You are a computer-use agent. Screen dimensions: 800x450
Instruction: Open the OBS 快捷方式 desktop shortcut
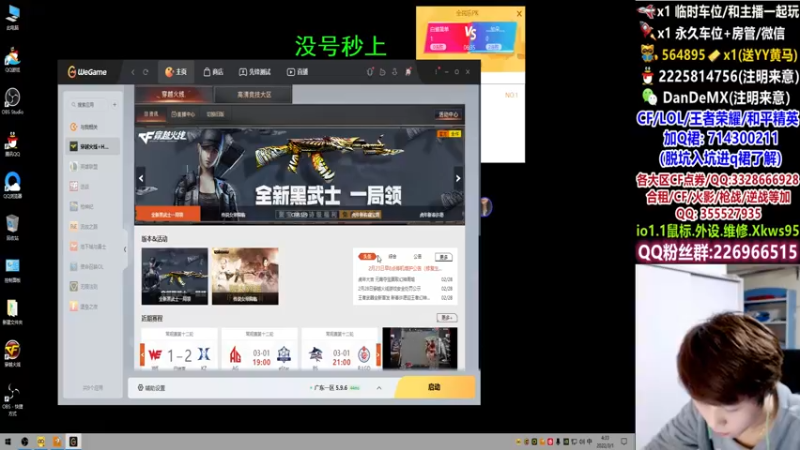12,399
